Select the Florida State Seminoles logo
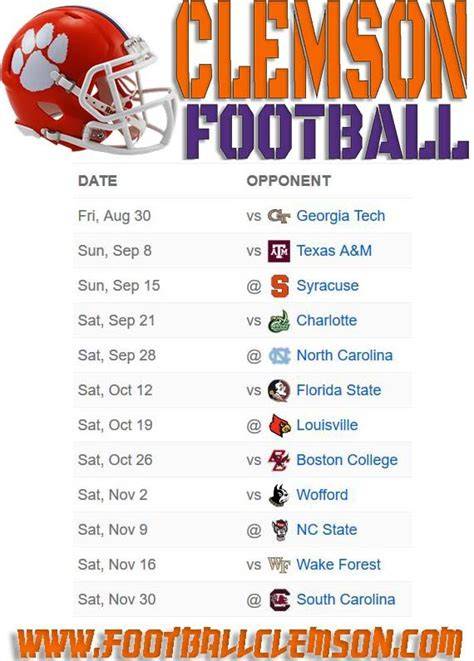 pyautogui.click(x=279, y=391)
